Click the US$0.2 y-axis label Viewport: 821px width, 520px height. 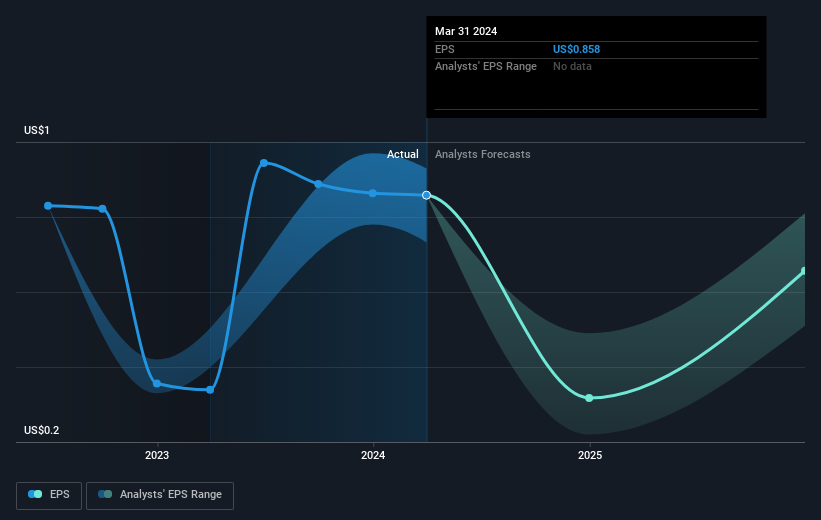(x=41, y=430)
